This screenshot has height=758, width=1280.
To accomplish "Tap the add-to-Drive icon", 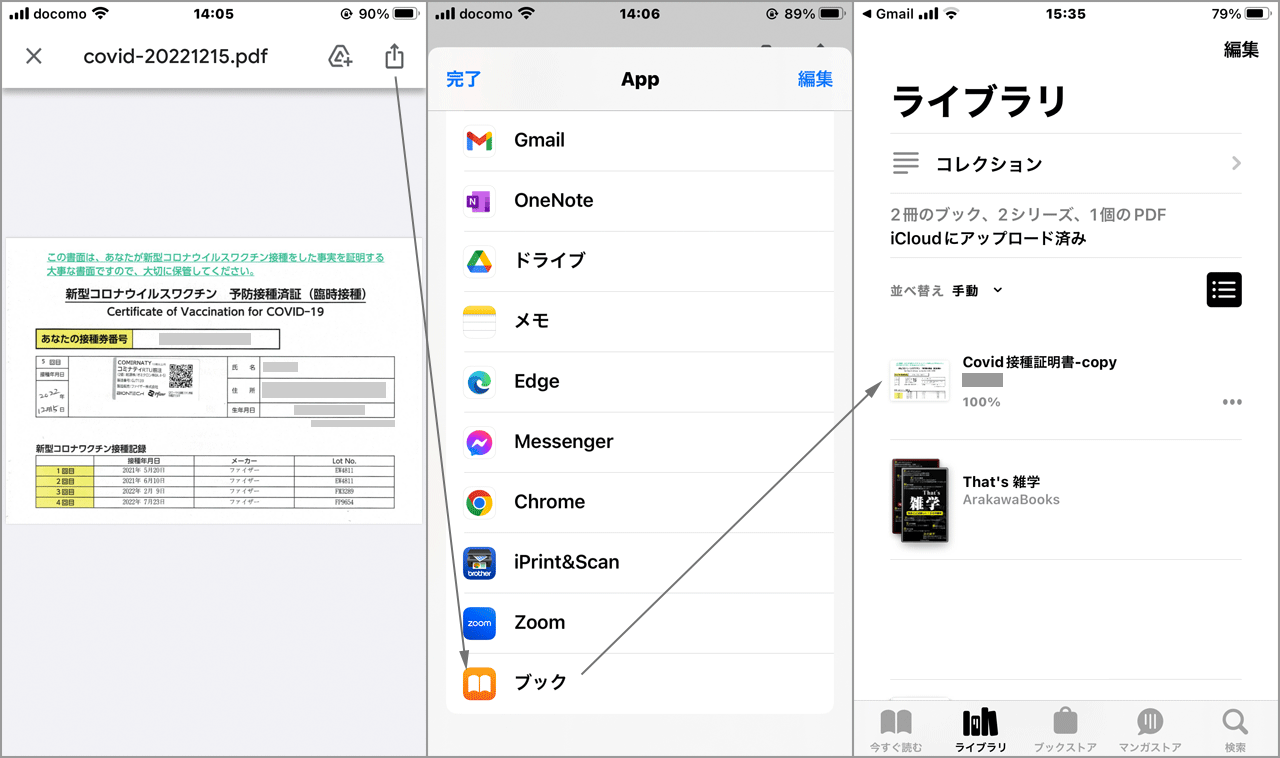I will [340, 56].
